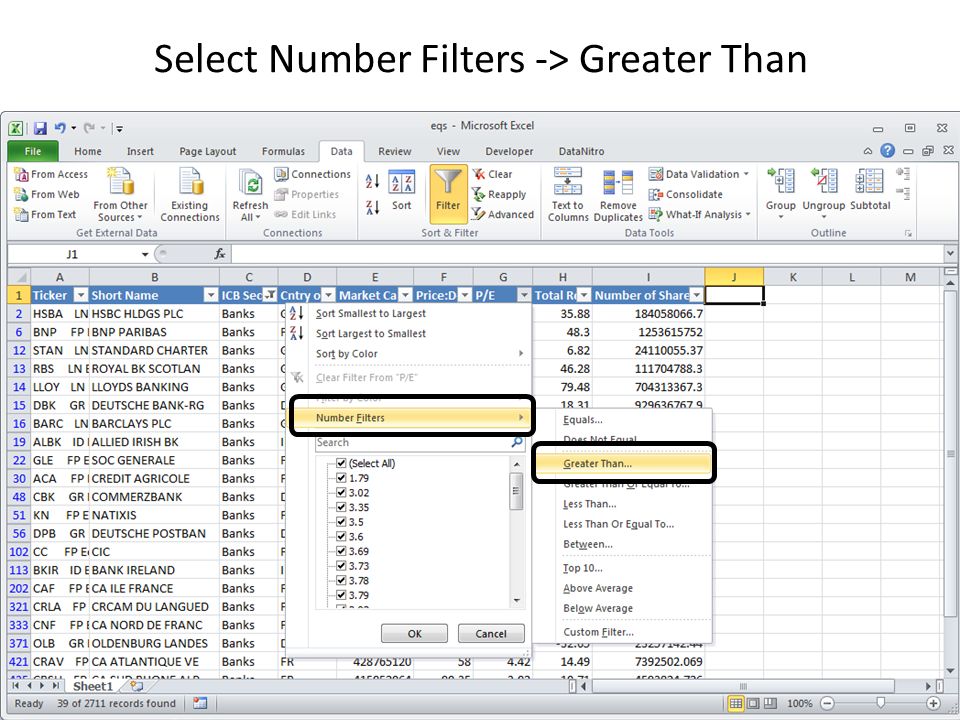Open the Short Name column filter dropdown
Viewport: 960px width, 720px height.
[x=211, y=296]
